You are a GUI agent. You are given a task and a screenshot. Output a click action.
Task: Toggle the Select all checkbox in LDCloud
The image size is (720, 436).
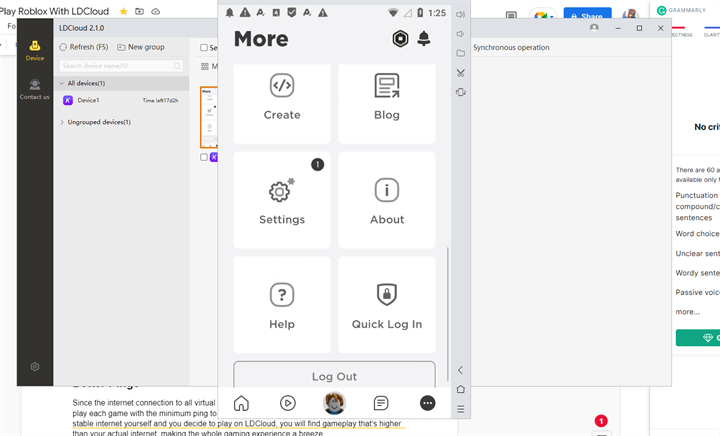tap(204, 47)
